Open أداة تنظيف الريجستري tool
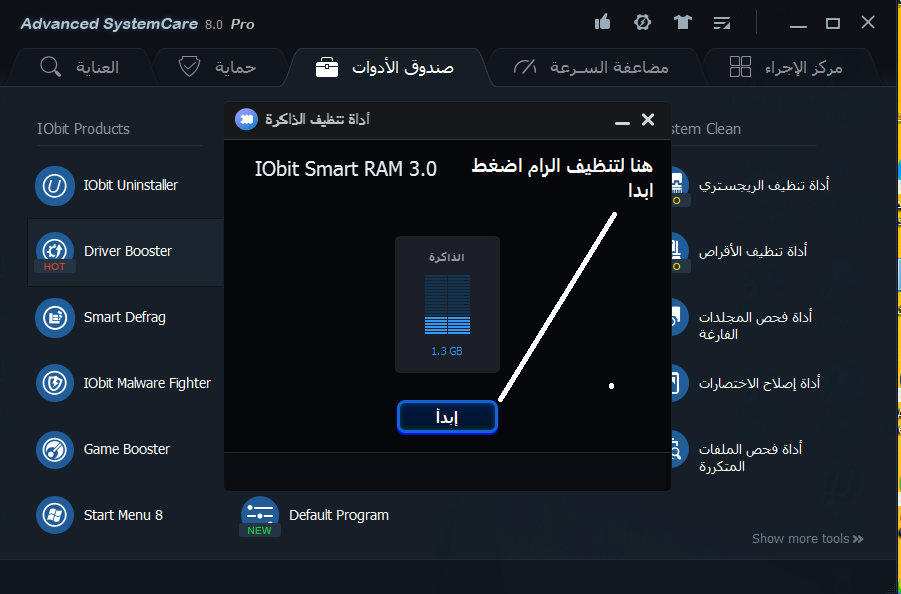This screenshot has width=901, height=594. click(764, 186)
